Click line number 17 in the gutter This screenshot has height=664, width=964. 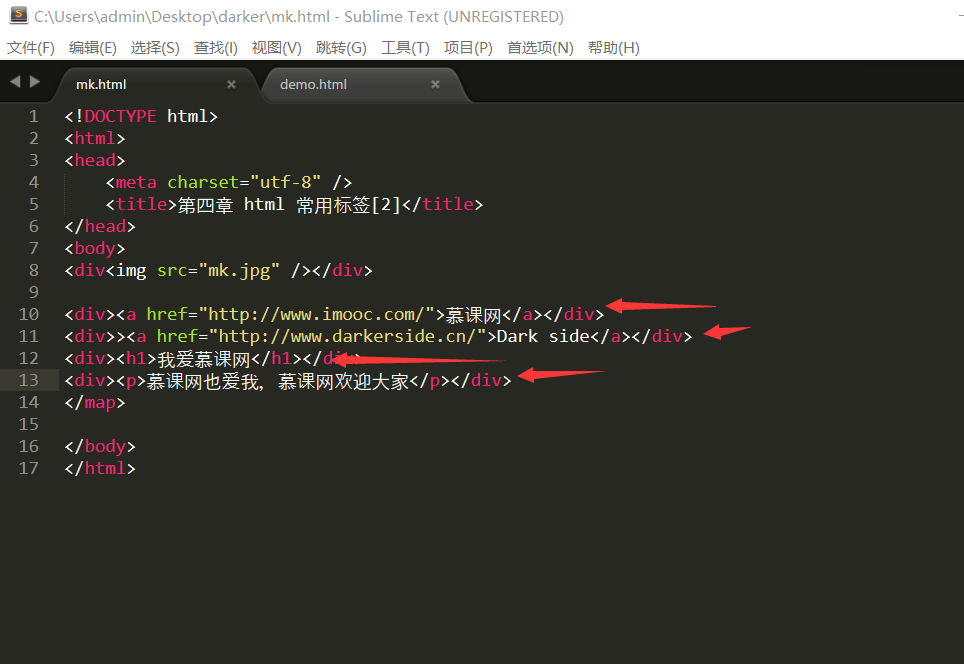tap(29, 468)
